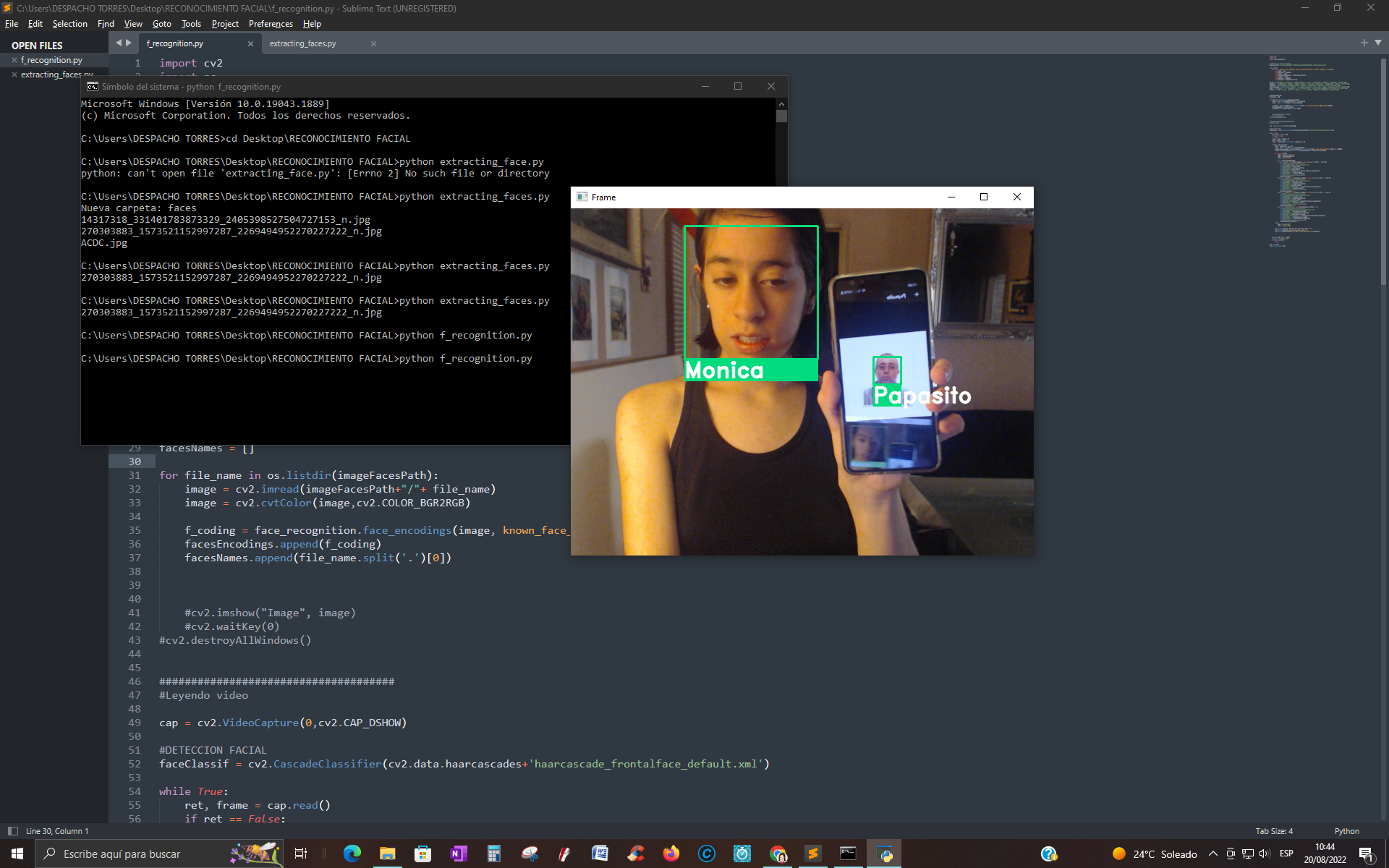Open Microsoft Edge from the taskbar

tap(352, 854)
